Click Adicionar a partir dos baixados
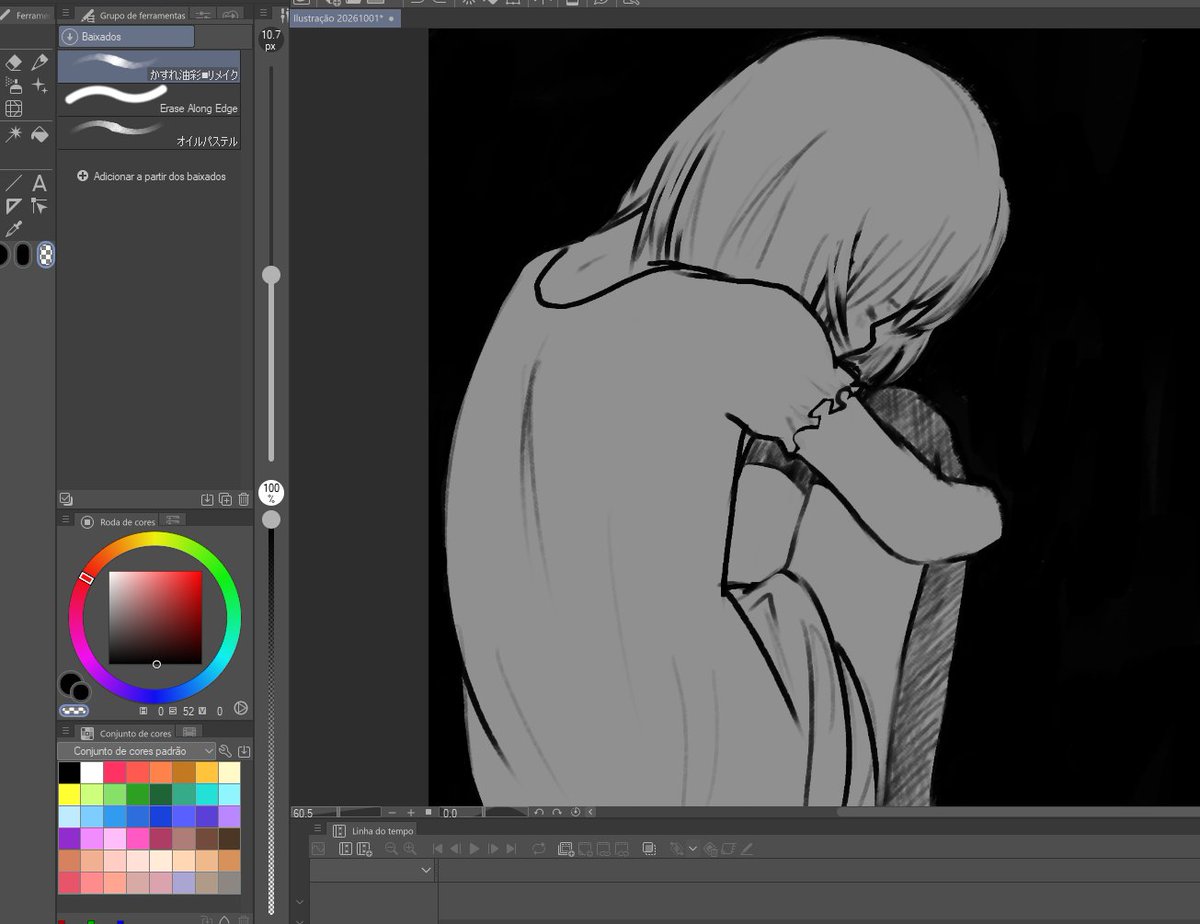Screen dimensions: 1200x924 [x=152, y=176]
